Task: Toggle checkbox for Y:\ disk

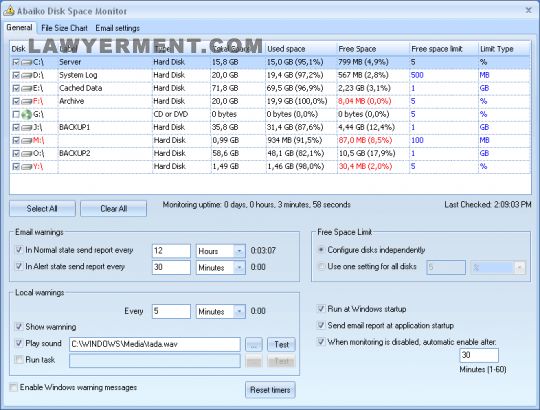Action: click(x=16, y=167)
